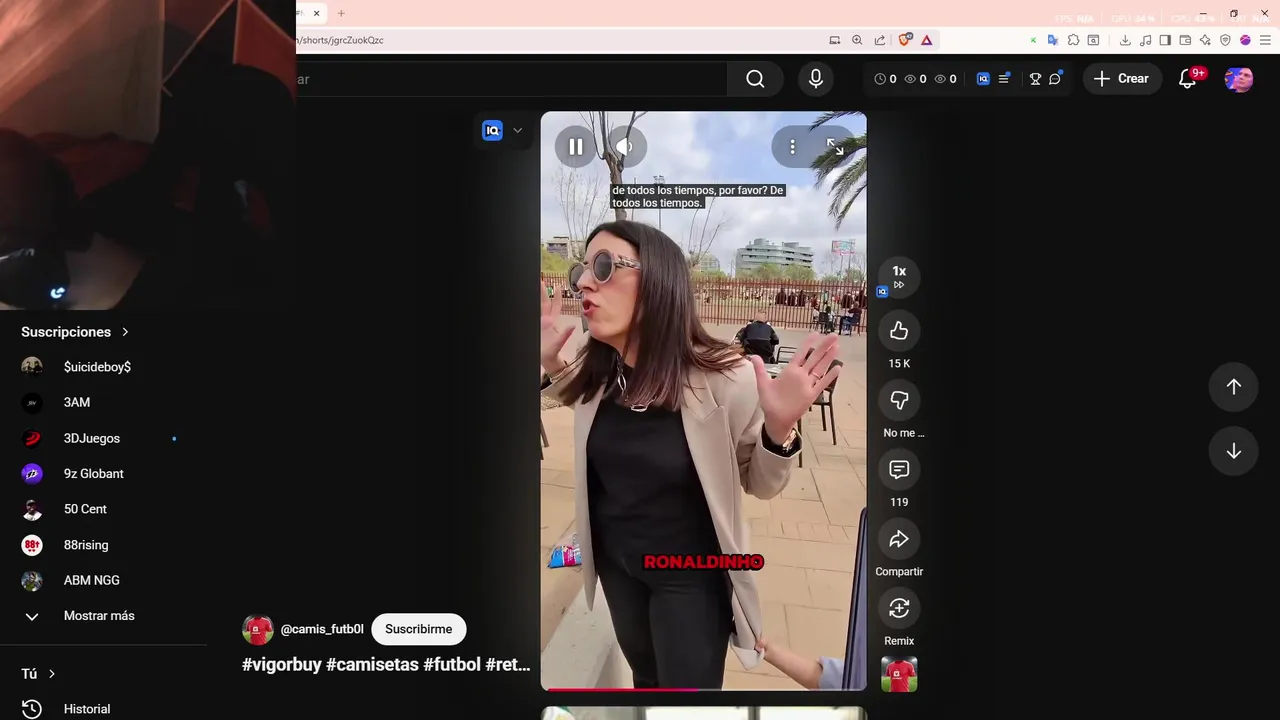Remix this Short
The height and width of the screenshot is (720, 1280).
pyautogui.click(x=899, y=608)
